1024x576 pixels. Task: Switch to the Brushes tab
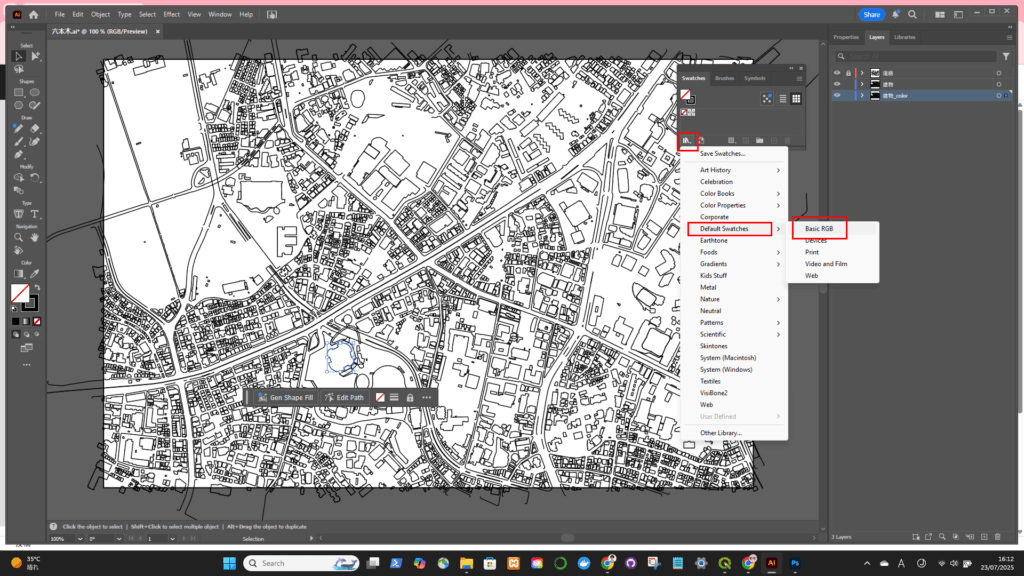point(724,78)
